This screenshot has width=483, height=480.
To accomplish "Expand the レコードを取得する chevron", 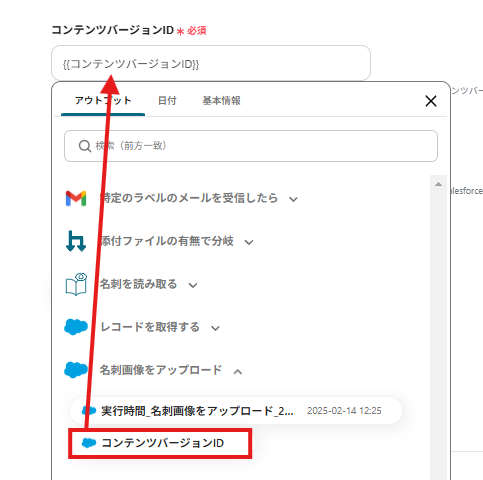I will 215,328.
